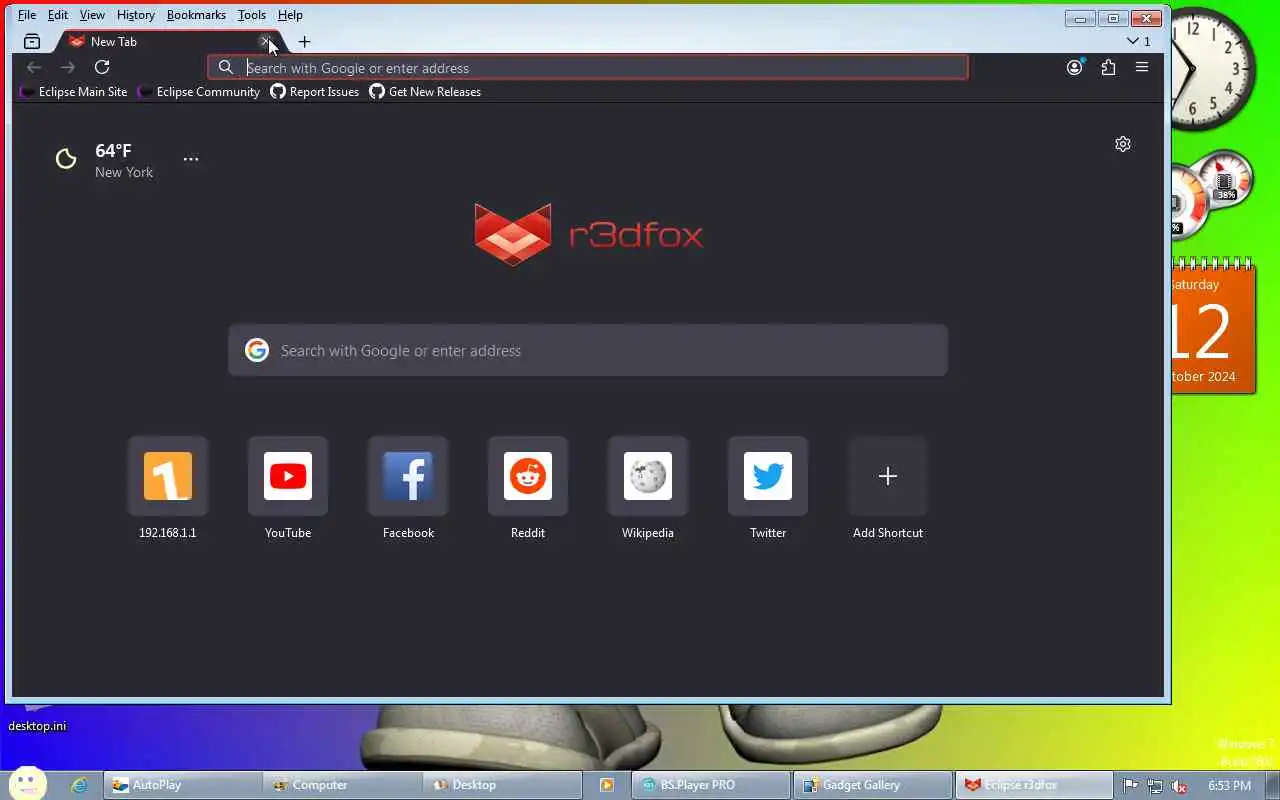
Task: Open the Facebook shortcut tile
Action: [408, 489]
